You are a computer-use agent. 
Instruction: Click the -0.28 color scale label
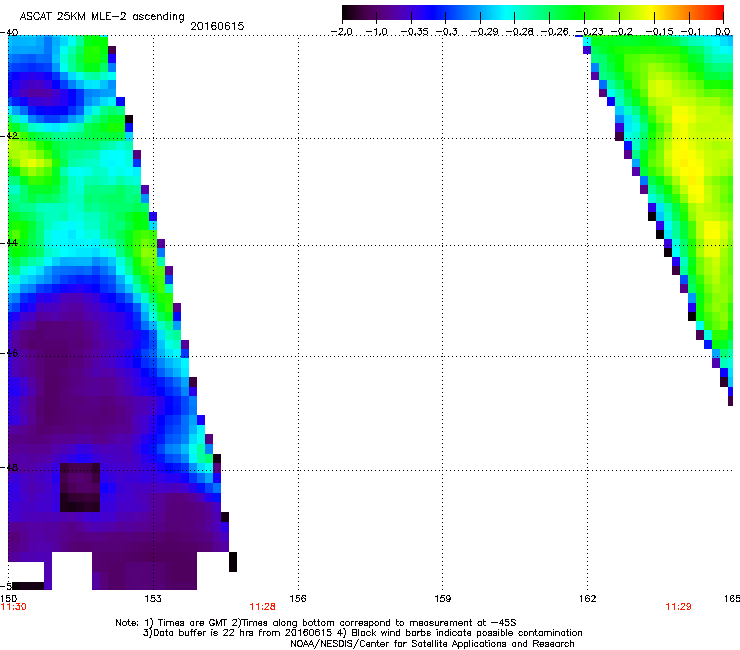pos(519,32)
